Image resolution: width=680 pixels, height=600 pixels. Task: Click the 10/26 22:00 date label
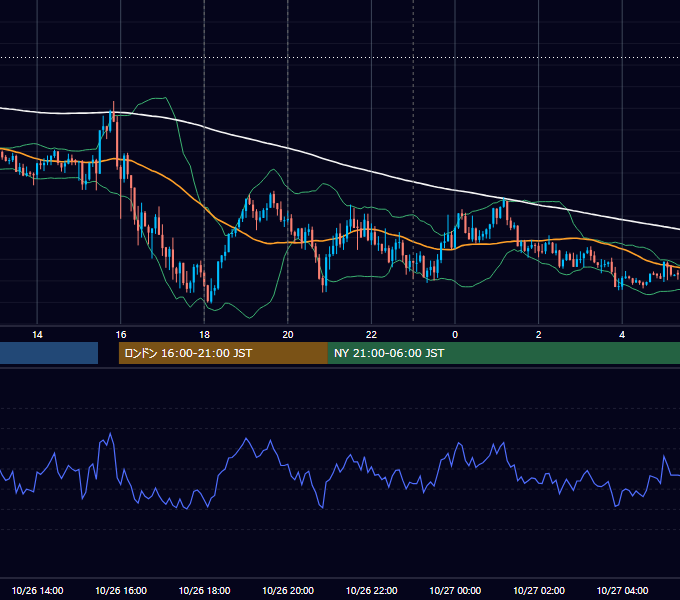[x=371, y=590]
